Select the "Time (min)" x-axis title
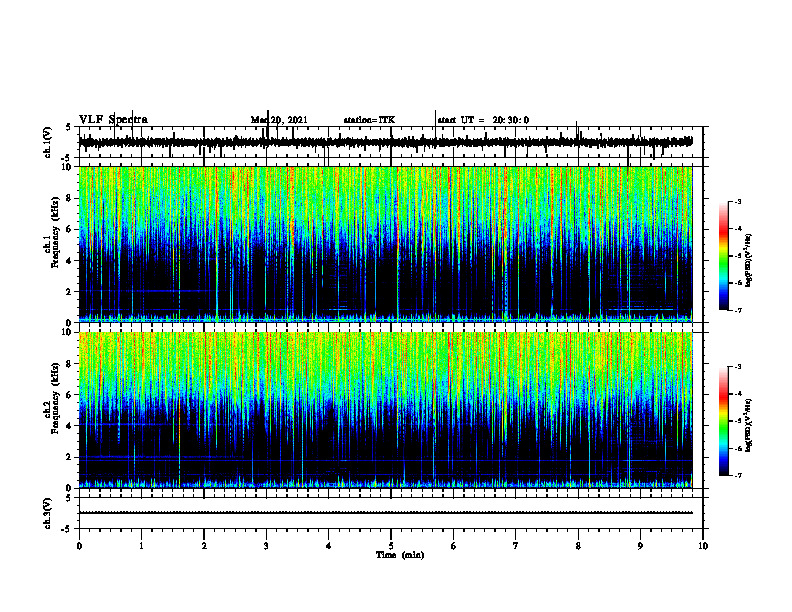Screen dimensions: 792x612 [x=400, y=555]
